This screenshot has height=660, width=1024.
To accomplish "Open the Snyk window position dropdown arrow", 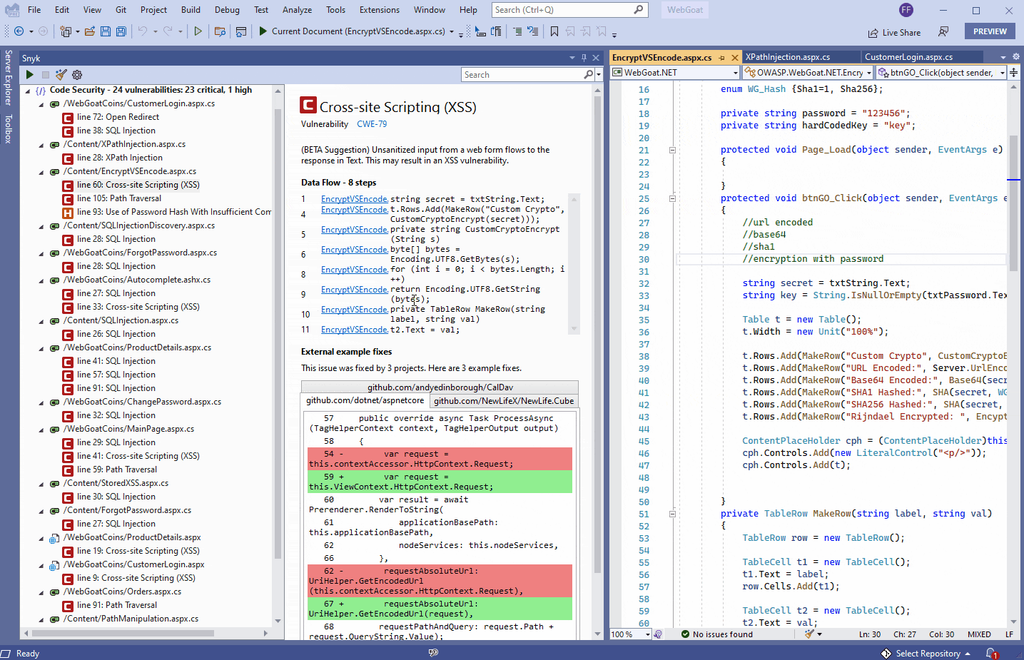I will (572, 57).
